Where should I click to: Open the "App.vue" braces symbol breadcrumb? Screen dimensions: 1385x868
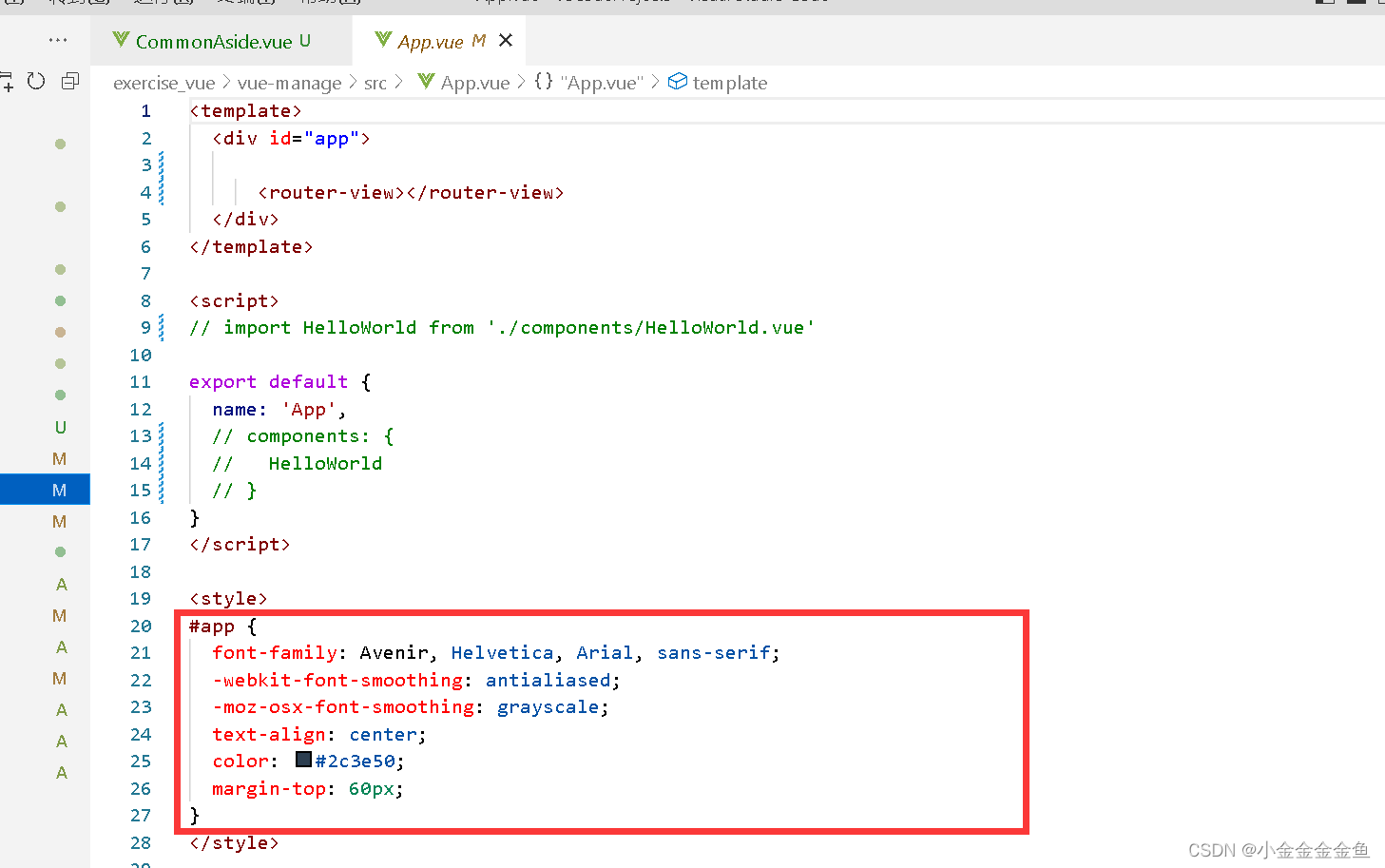[603, 83]
